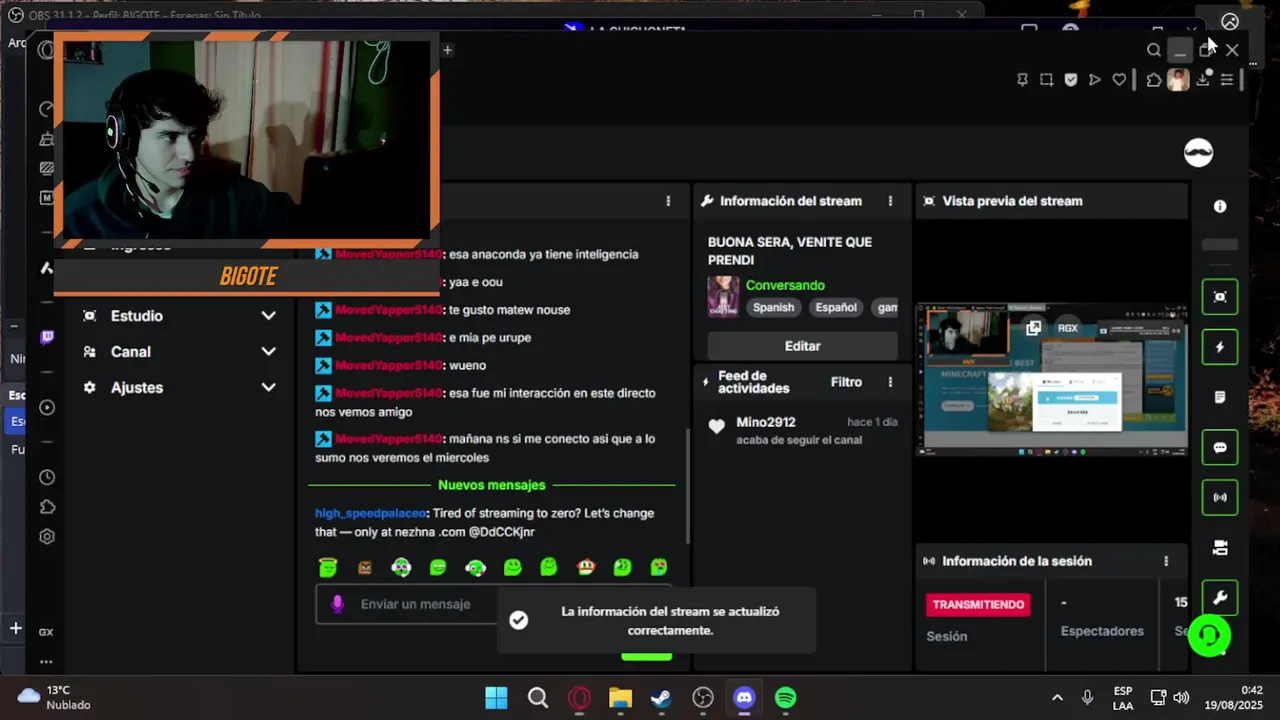Click the pin icon in browser toolbar
This screenshot has width=1280, height=720.
[x=1022, y=80]
